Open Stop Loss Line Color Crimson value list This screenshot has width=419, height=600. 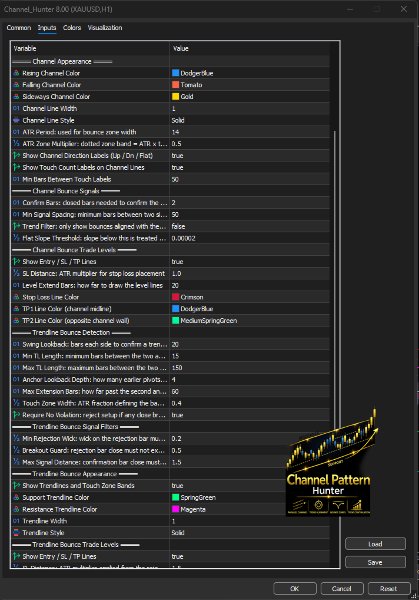249,297
